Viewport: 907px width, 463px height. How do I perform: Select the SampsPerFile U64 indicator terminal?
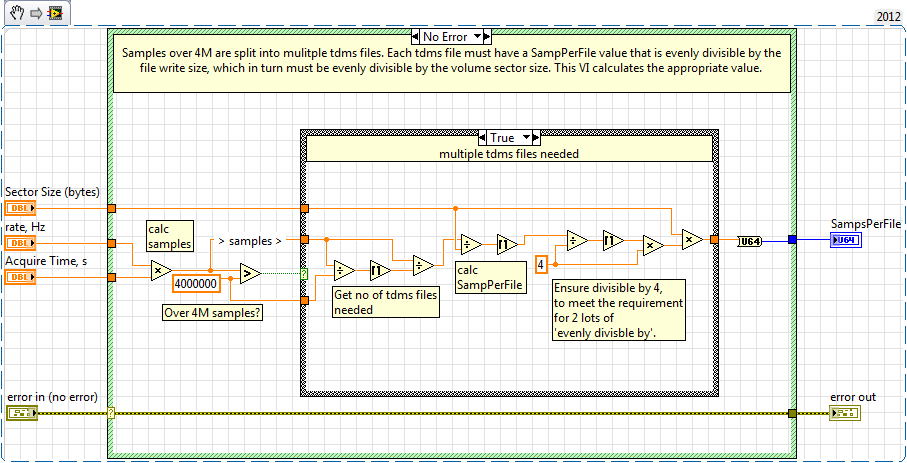(x=845, y=240)
